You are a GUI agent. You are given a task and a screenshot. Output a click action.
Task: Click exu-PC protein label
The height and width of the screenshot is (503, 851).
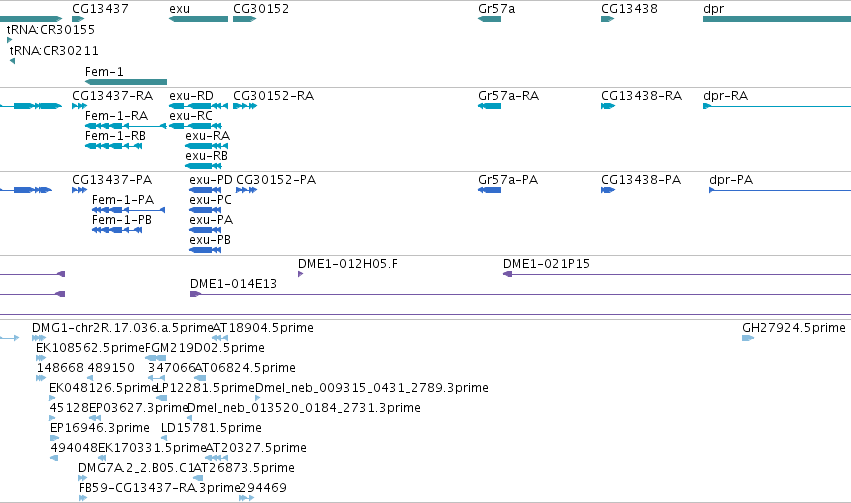(210, 200)
